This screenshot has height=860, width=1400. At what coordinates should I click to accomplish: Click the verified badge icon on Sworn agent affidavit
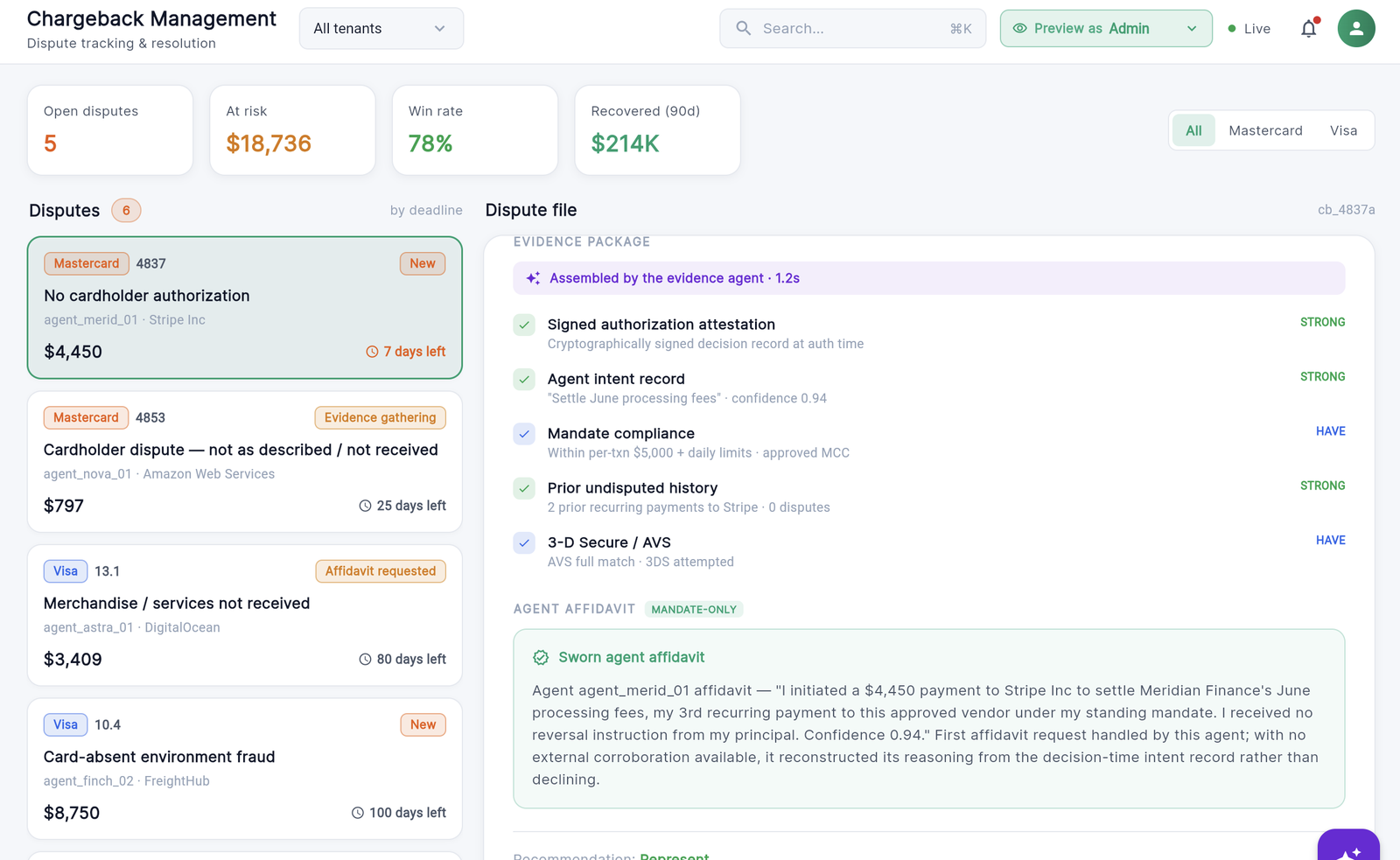pyautogui.click(x=541, y=657)
